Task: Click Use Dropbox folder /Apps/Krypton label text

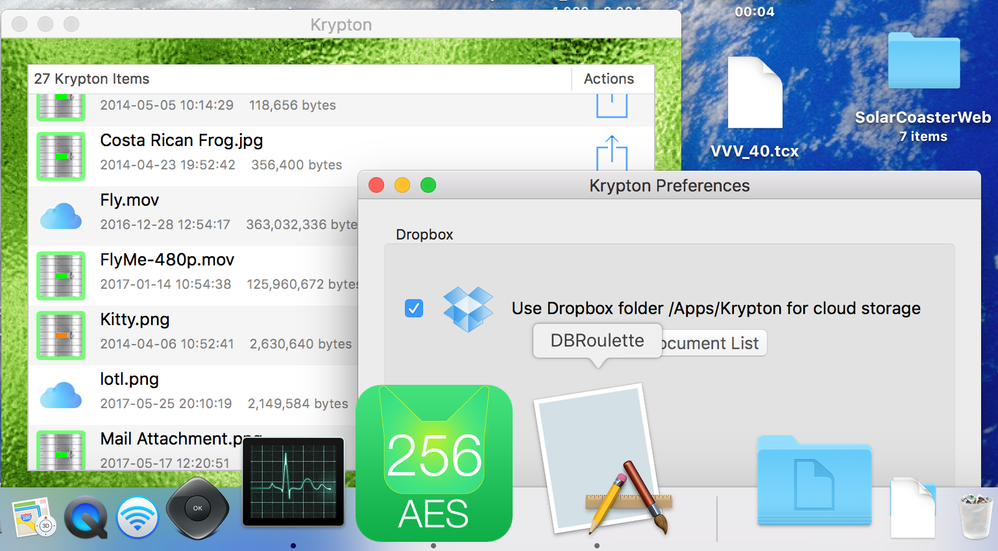Action: coord(716,309)
